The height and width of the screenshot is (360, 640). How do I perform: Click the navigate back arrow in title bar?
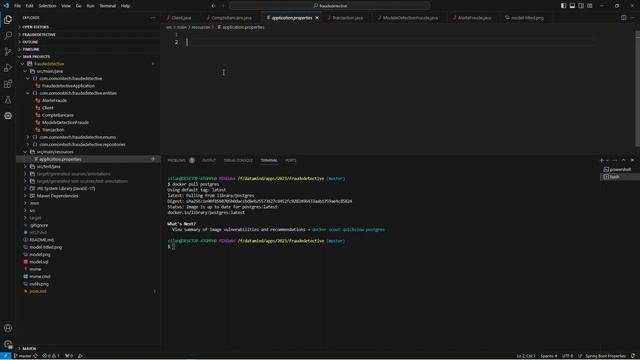pyautogui.click(x=213, y=6)
